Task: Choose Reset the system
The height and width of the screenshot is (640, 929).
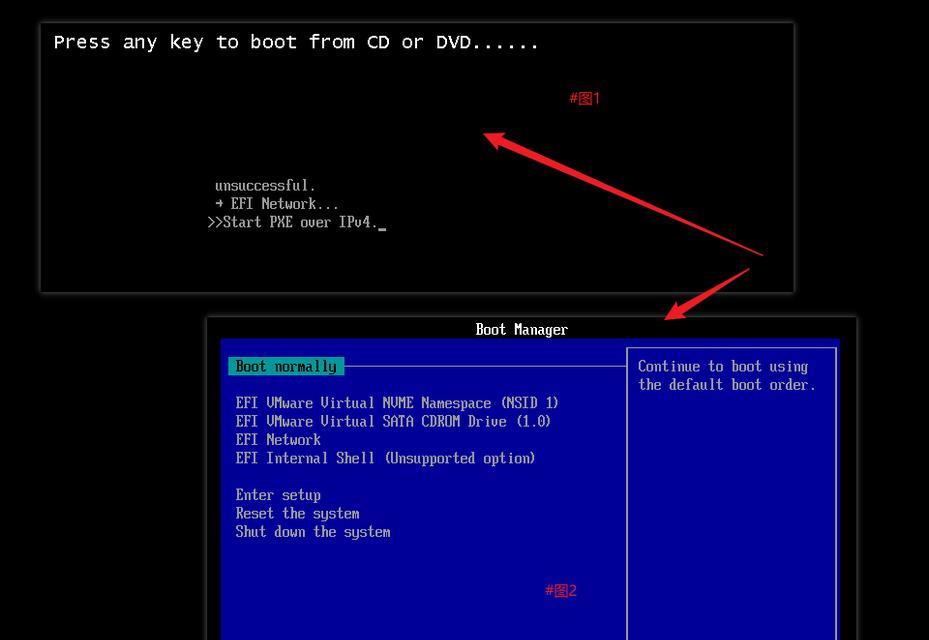Action: pyautogui.click(x=297, y=513)
